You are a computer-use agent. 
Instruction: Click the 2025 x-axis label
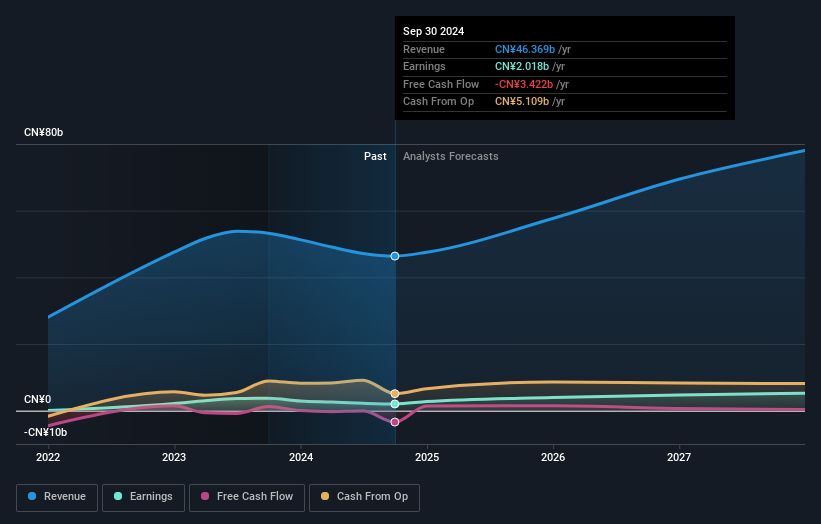pos(427,458)
